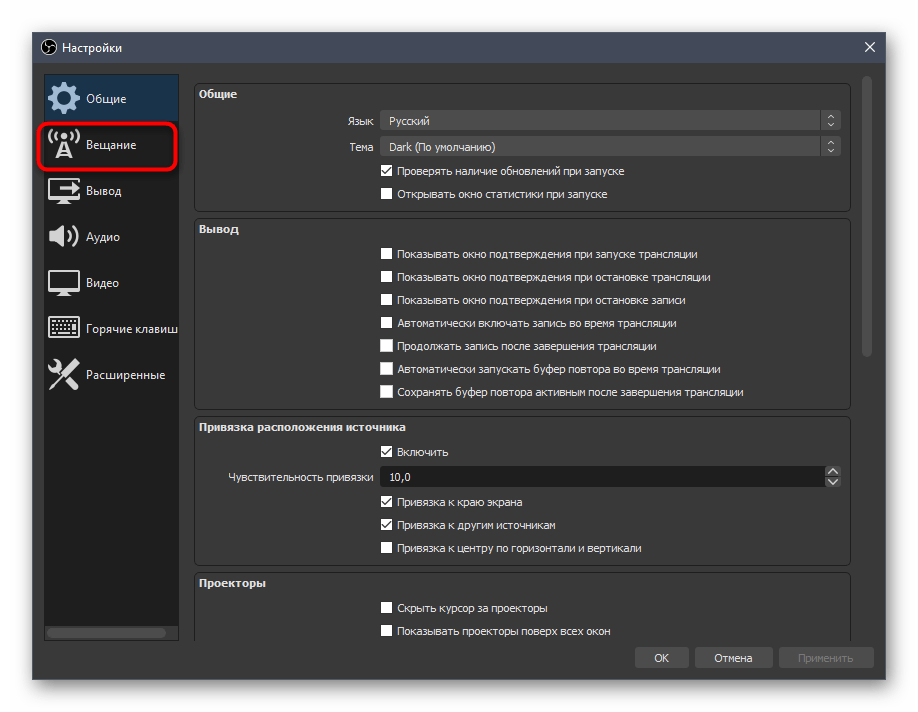Click the sidebar horizontal scrollbar
Viewport: 918px width, 712px height.
pyautogui.click(x=106, y=632)
